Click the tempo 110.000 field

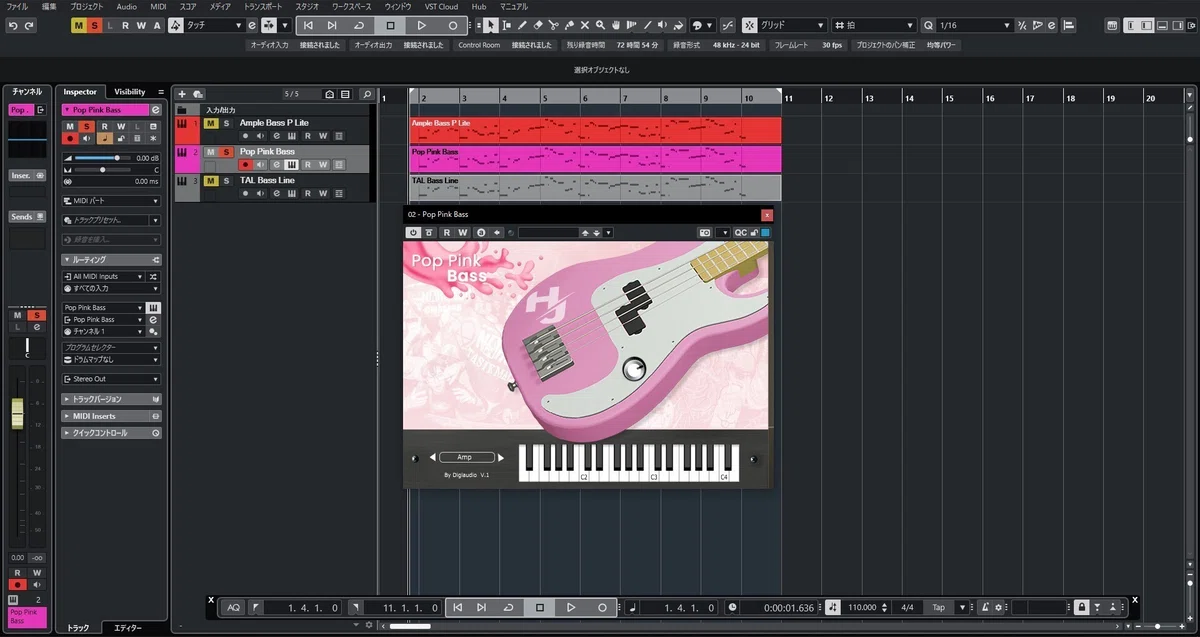(x=861, y=607)
